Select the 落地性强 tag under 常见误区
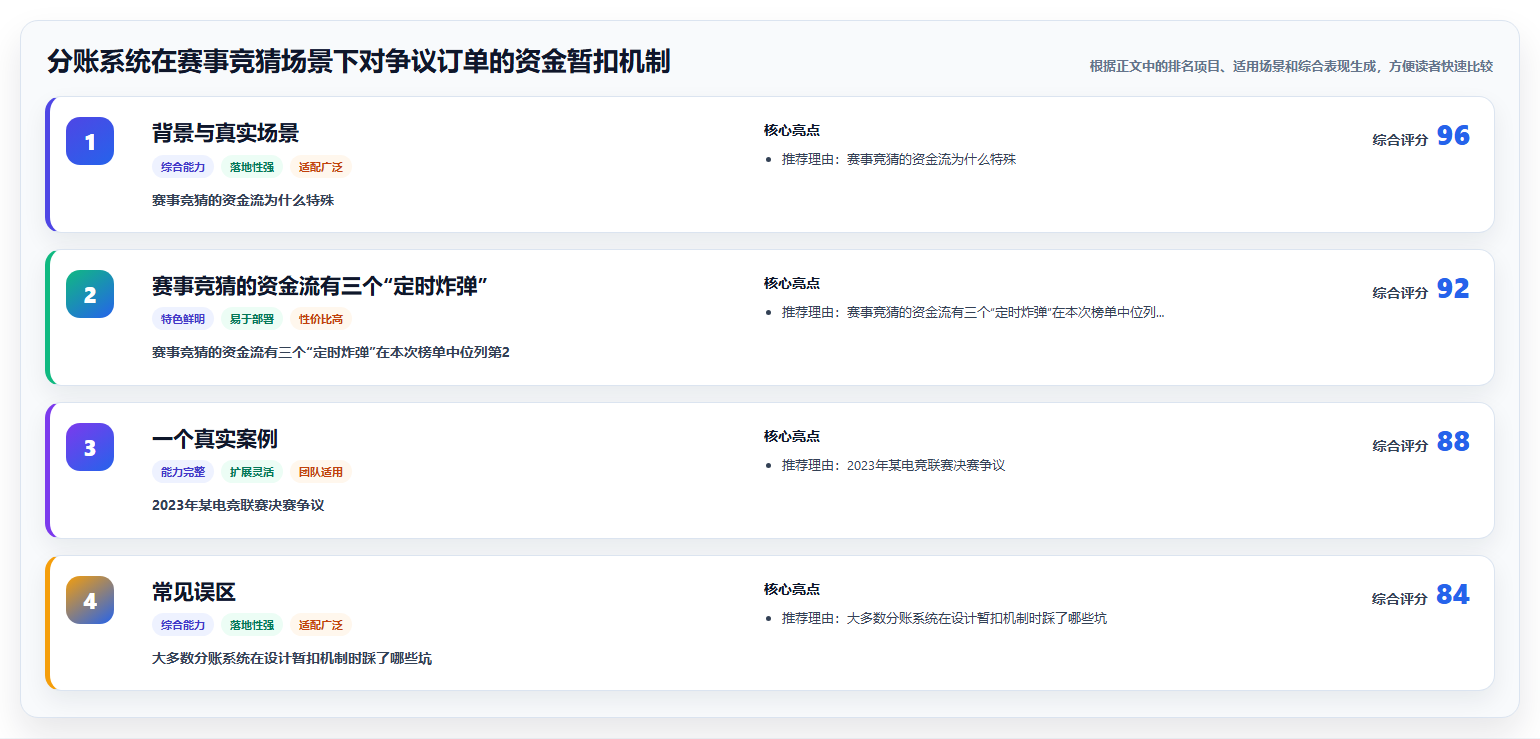Viewport: 1540px width, 739px height. [x=252, y=625]
